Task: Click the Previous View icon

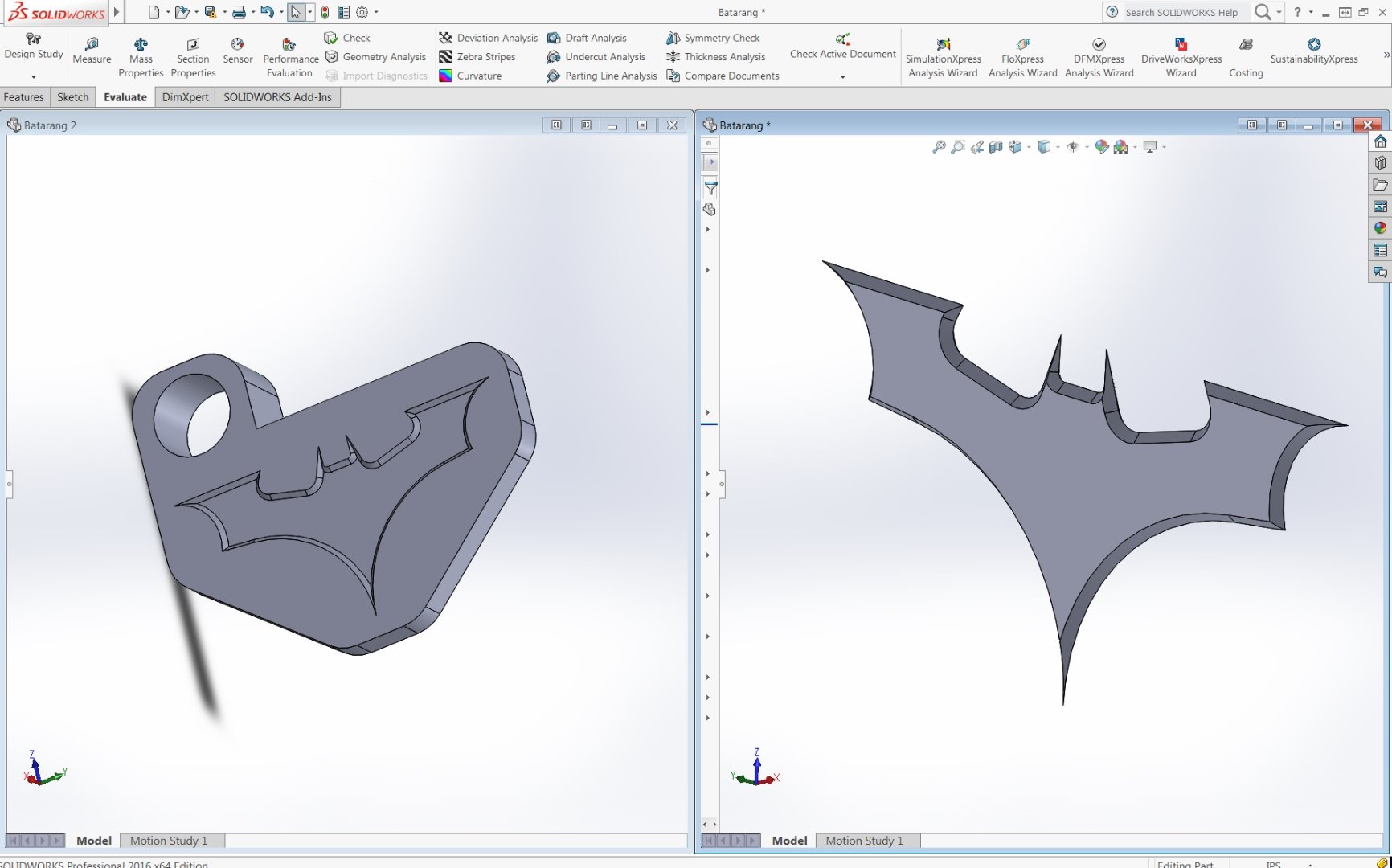Action: click(x=977, y=147)
